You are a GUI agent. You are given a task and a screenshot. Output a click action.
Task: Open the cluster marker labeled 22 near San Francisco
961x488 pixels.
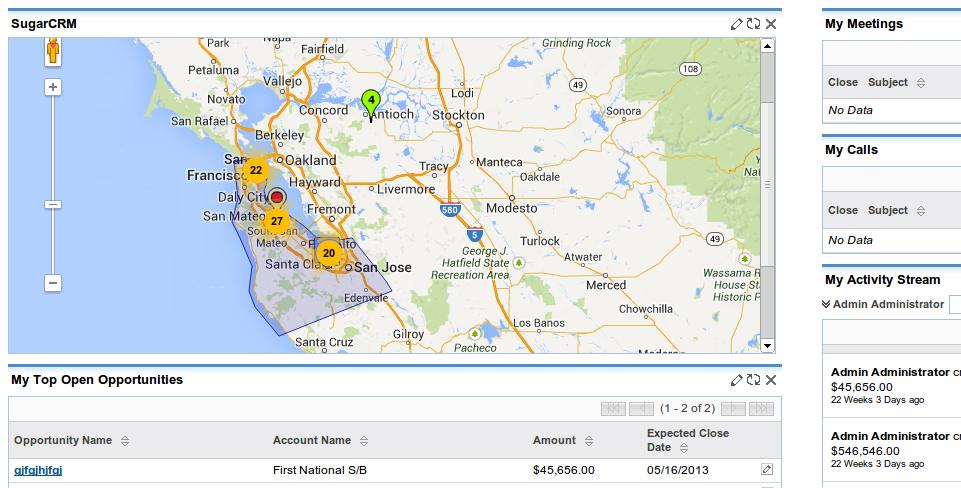[256, 170]
